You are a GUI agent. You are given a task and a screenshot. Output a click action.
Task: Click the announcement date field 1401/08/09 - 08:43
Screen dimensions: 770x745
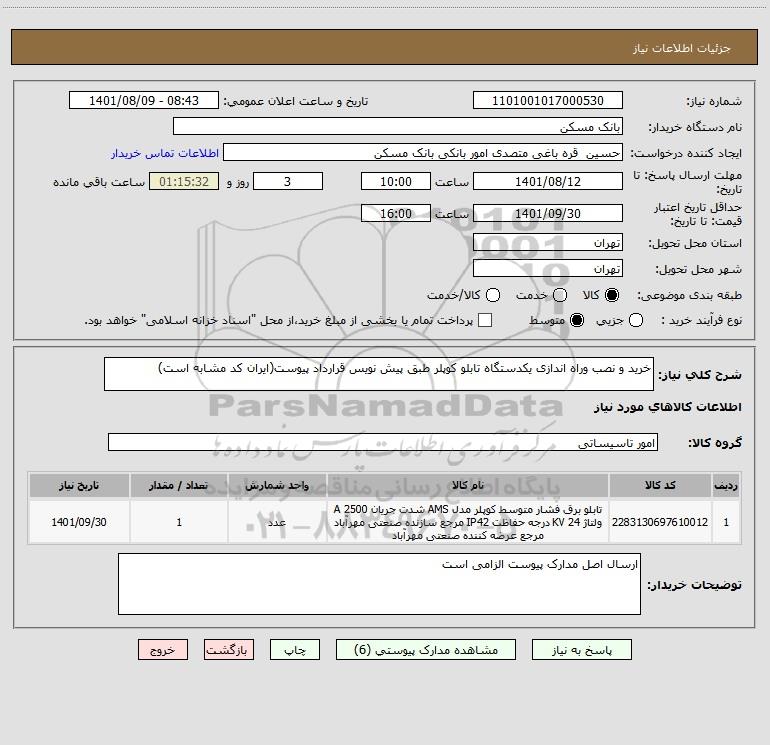[x=144, y=100]
